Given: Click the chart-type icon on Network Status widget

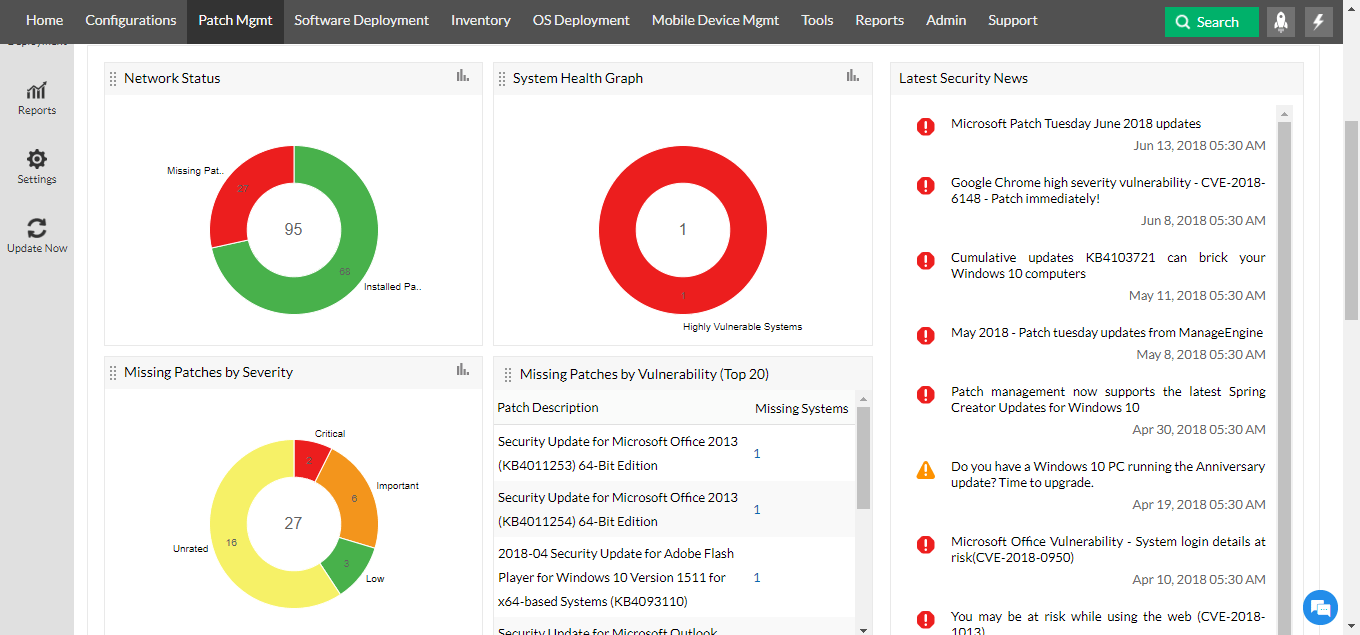Looking at the screenshot, I should 462,75.
